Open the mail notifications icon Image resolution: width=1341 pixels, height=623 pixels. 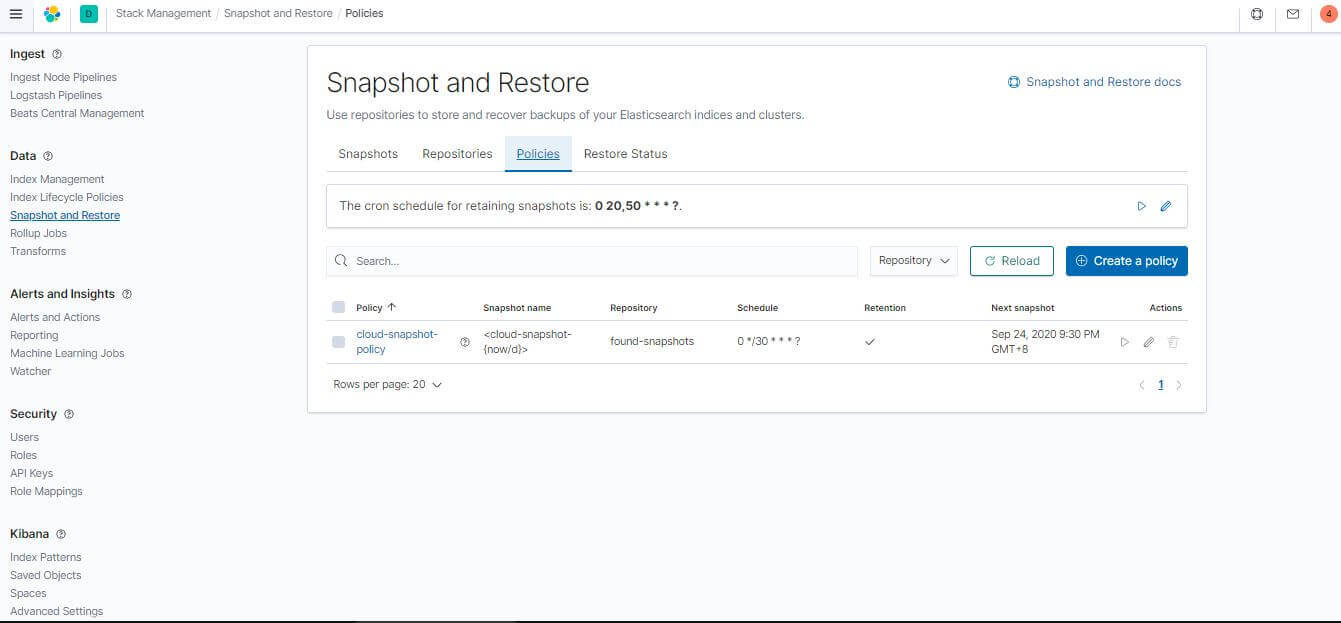(x=1292, y=13)
